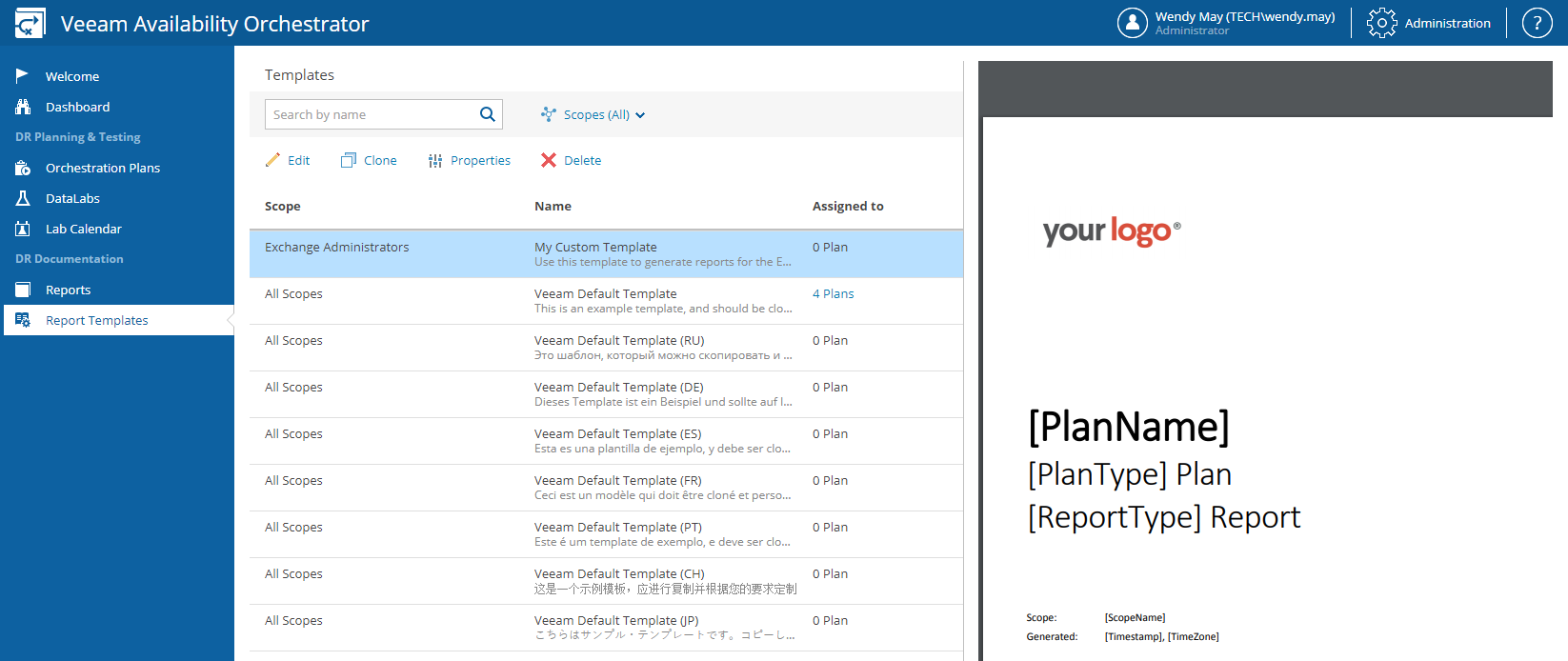Click the Veeam Availability Orchestrator logo

[30, 23]
